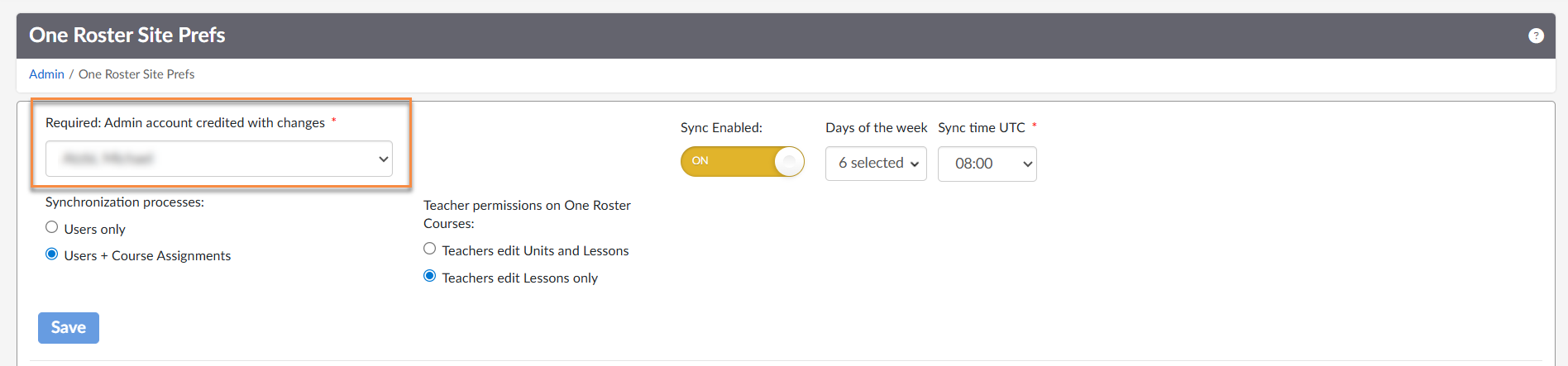
Task: Click the Required Admin account label
Action: pyautogui.click(x=185, y=123)
